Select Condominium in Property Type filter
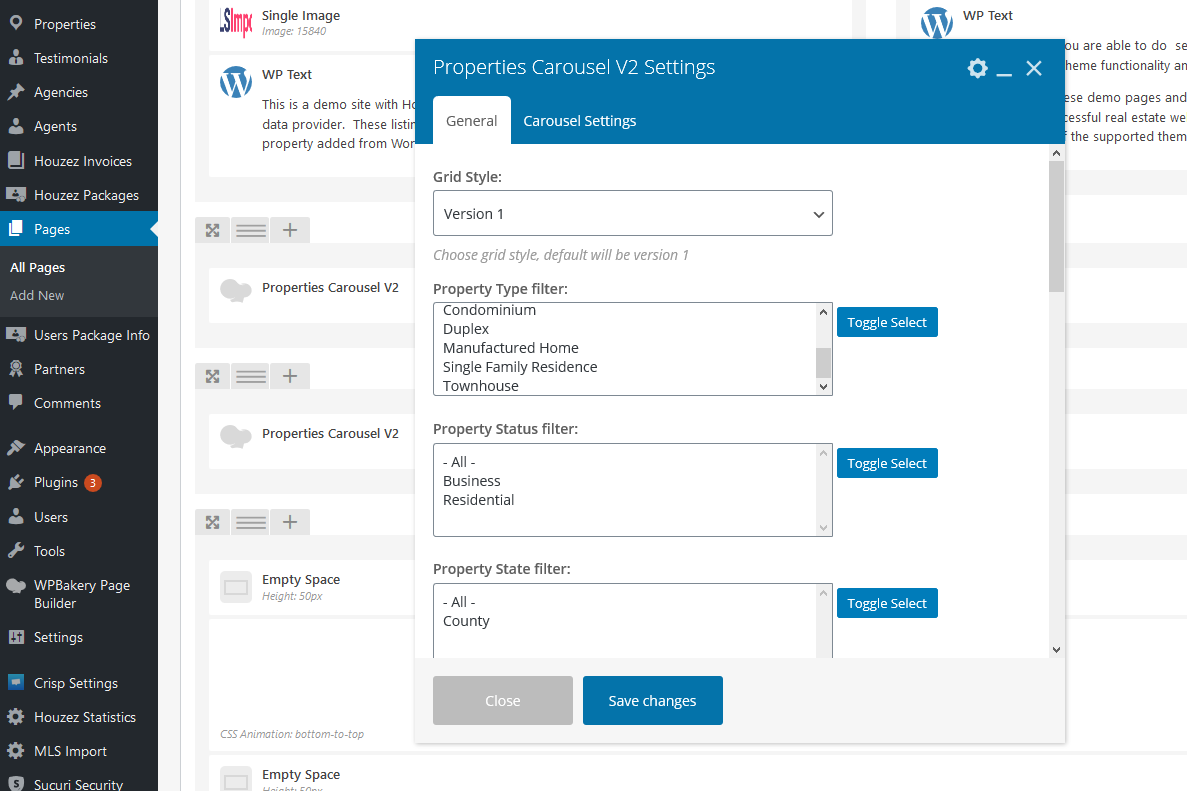 pos(490,310)
